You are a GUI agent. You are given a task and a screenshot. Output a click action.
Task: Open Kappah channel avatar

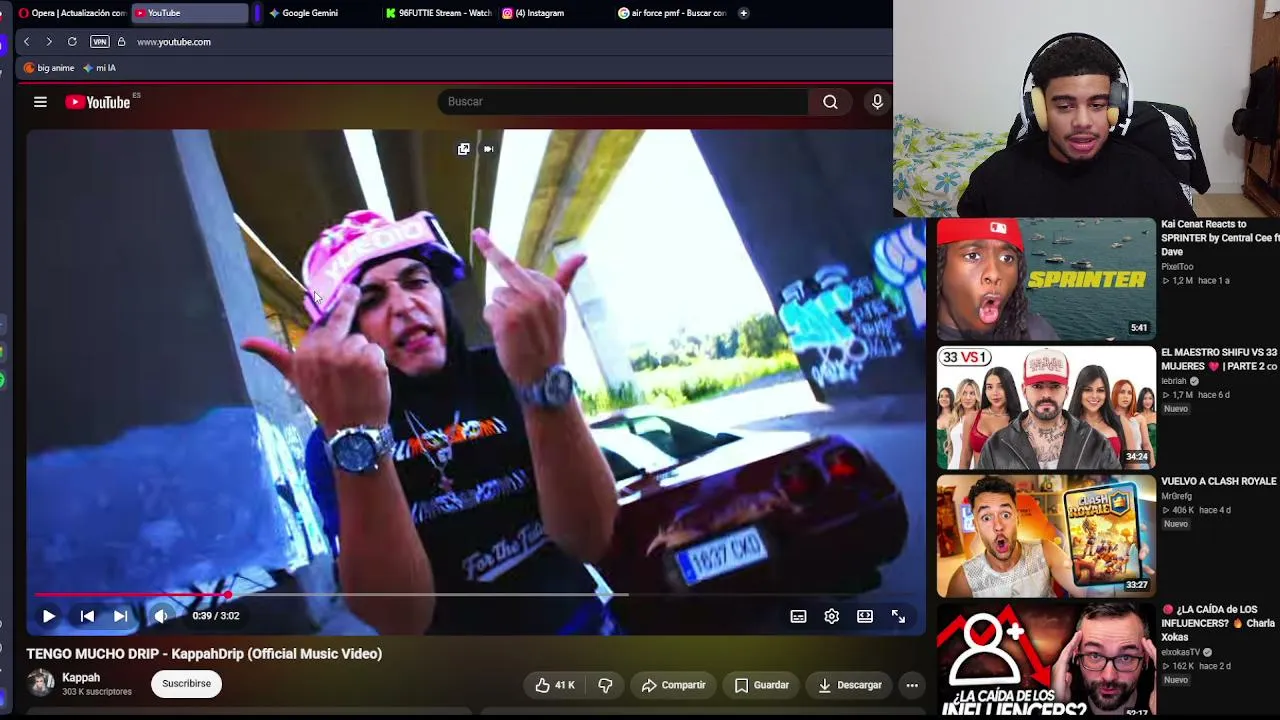coord(41,683)
